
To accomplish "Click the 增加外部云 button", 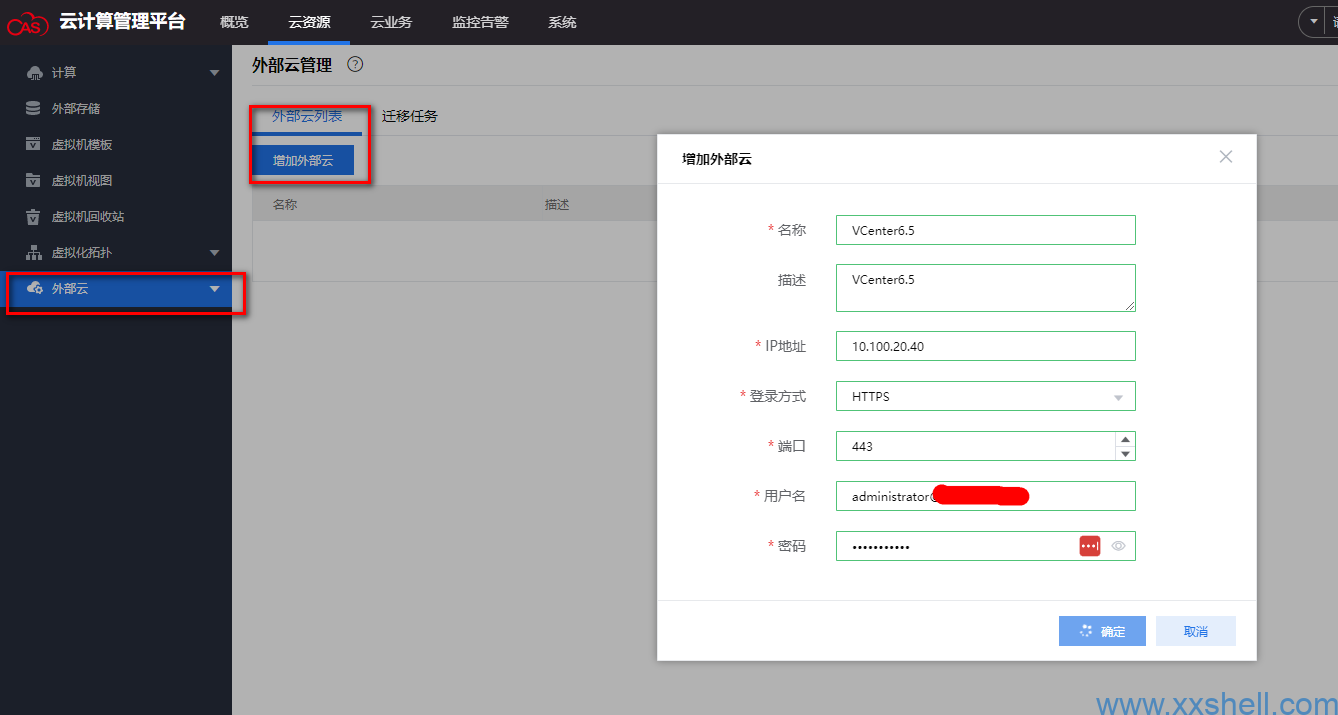I will pos(302,160).
